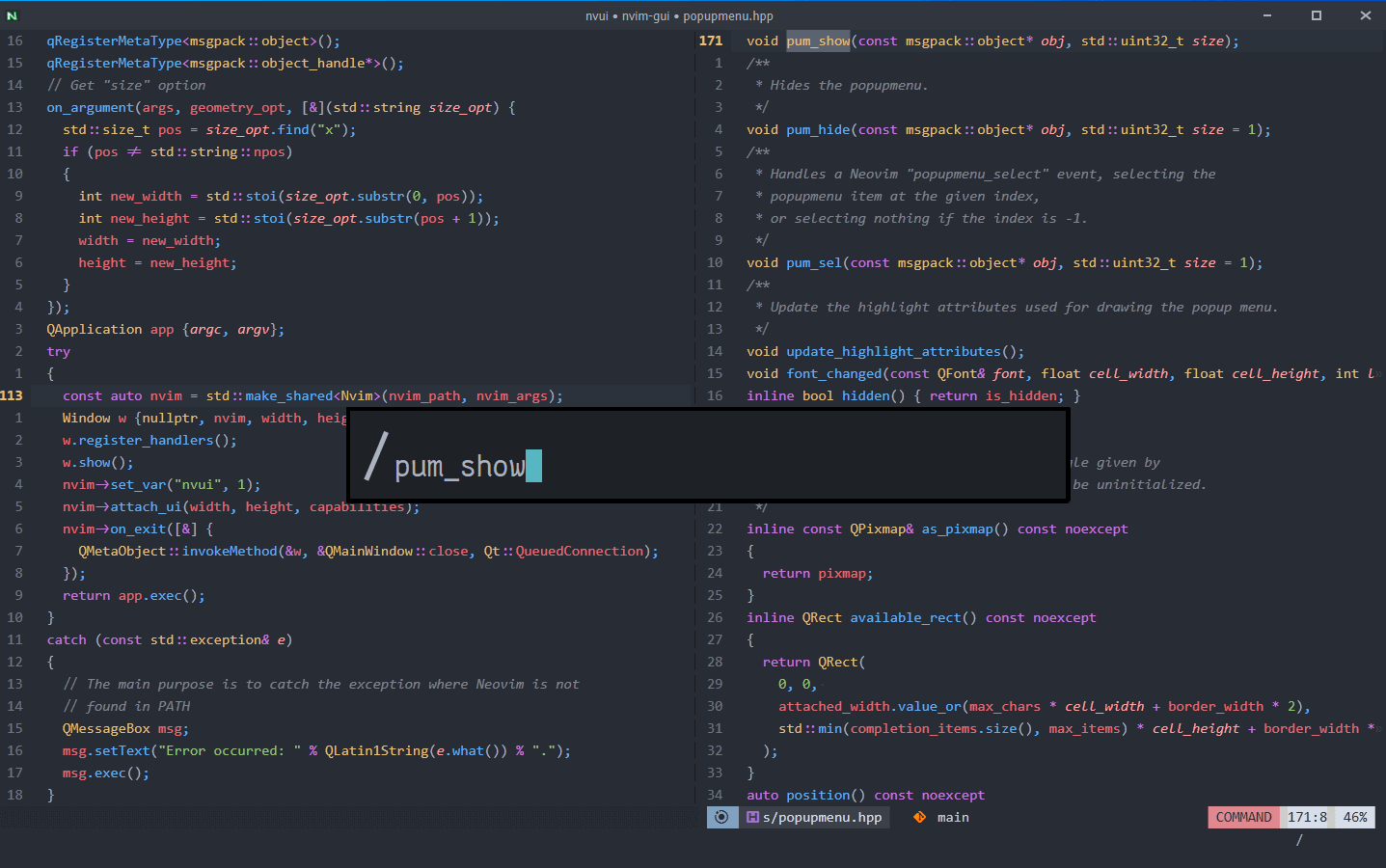Click line number 171 in the right pane
This screenshot has width=1386, height=868.
click(x=711, y=41)
